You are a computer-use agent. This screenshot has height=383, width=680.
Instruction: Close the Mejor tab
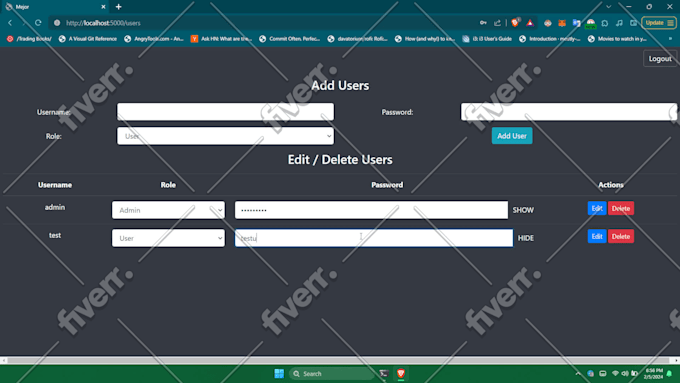pos(103,7)
